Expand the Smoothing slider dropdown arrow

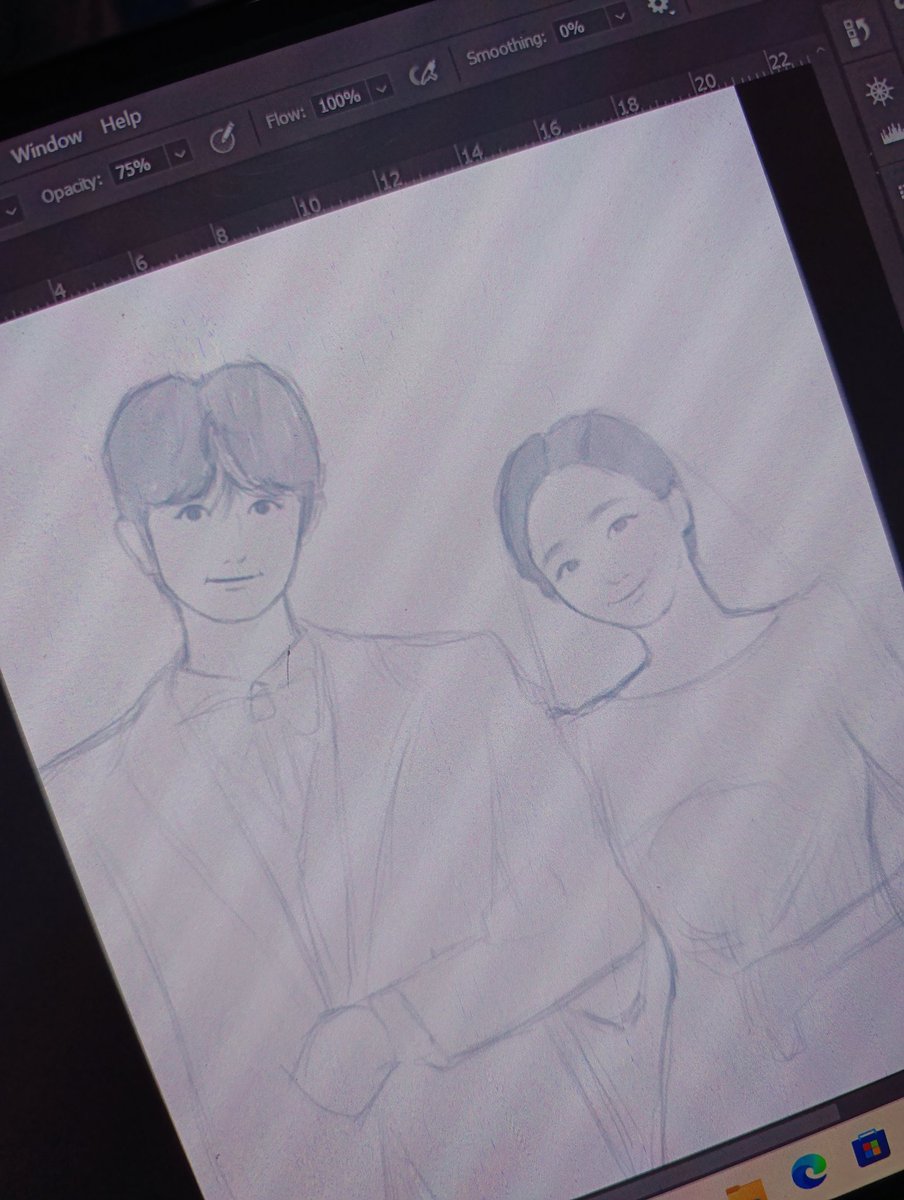click(x=620, y=15)
